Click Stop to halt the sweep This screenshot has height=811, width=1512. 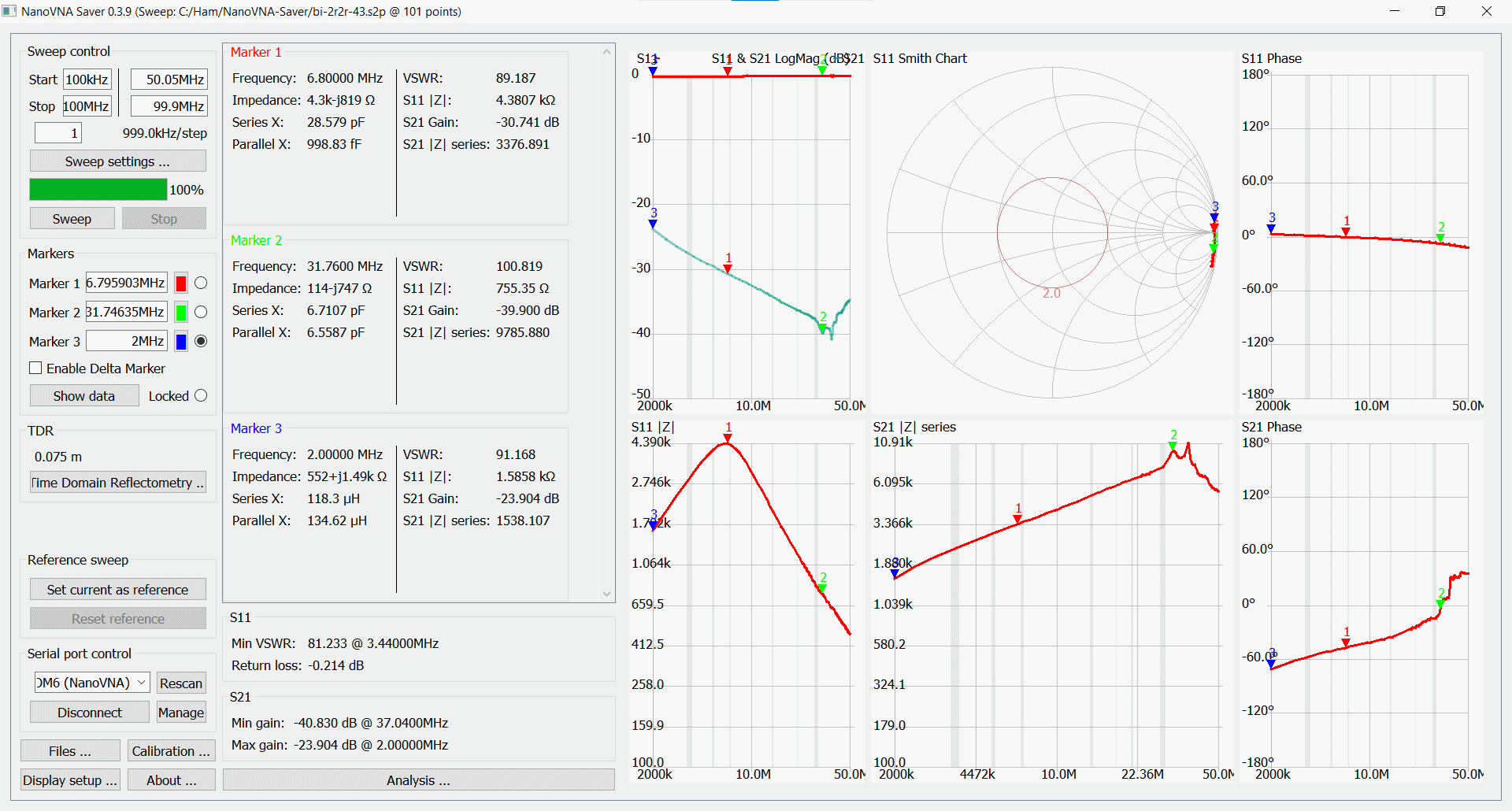click(164, 218)
